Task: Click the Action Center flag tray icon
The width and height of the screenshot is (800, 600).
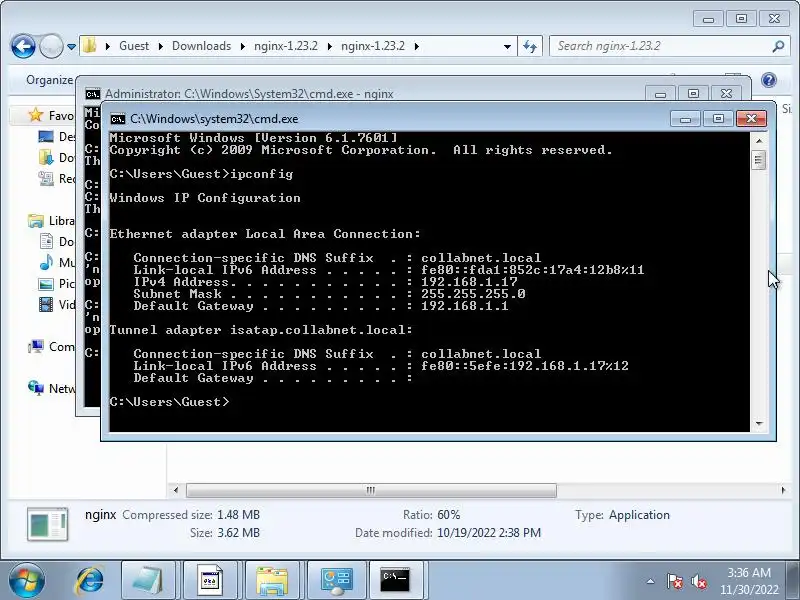Action: [x=674, y=581]
